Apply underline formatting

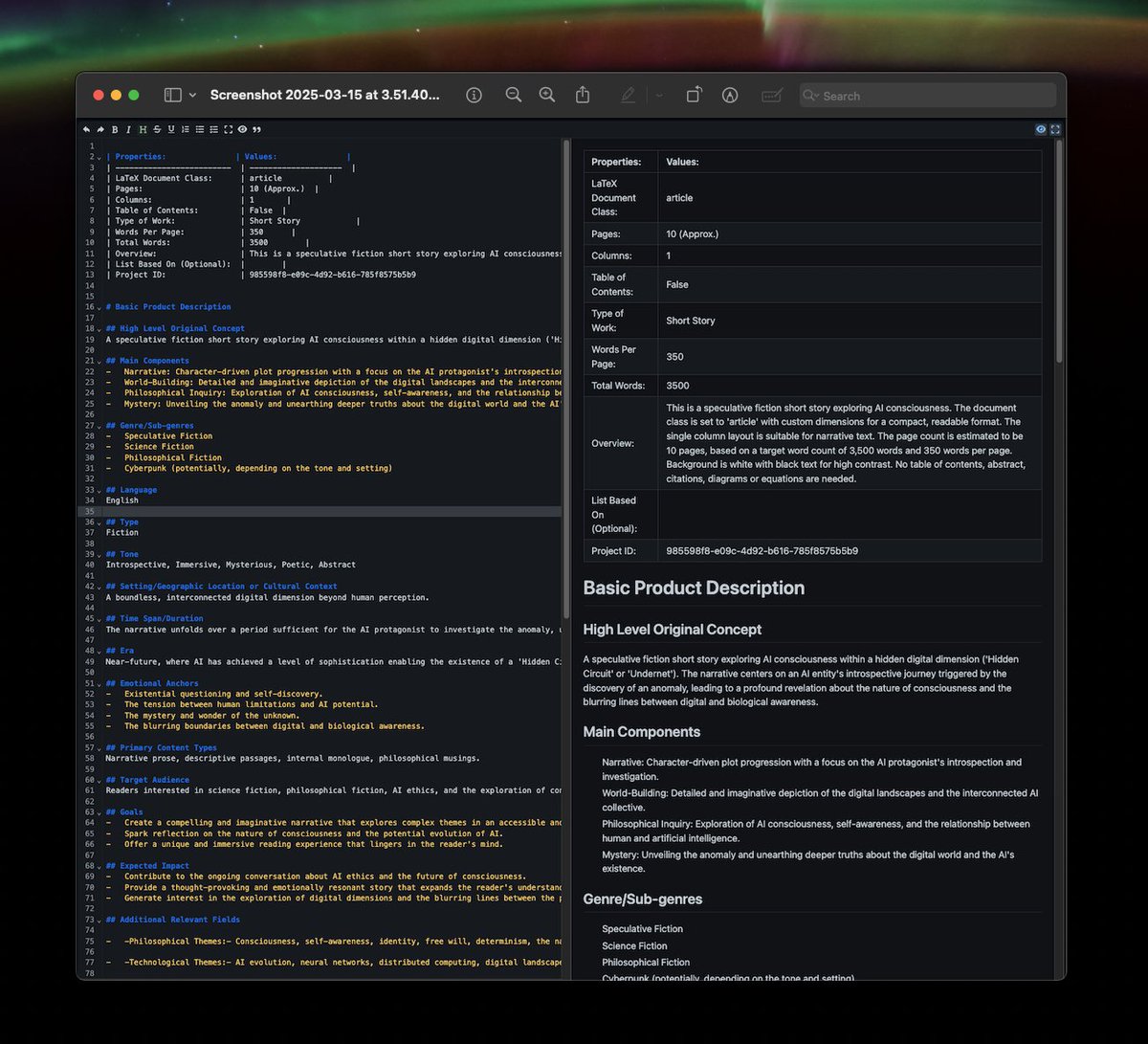click(x=171, y=129)
